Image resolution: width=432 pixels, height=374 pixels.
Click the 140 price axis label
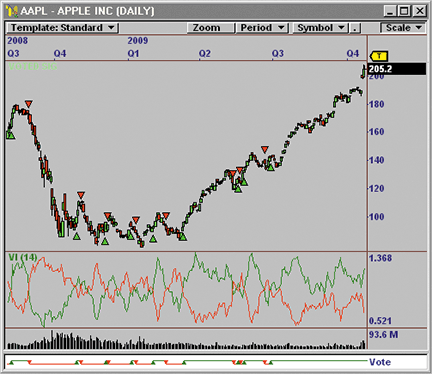(x=377, y=160)
